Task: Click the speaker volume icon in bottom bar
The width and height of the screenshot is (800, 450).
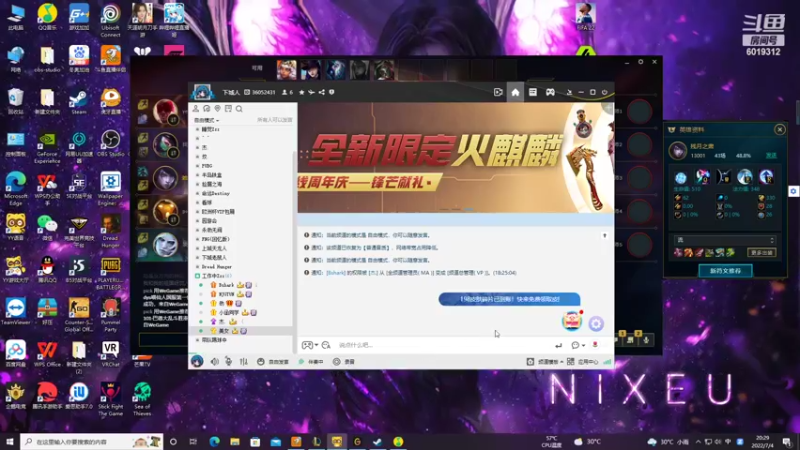Action: point(214,361)
